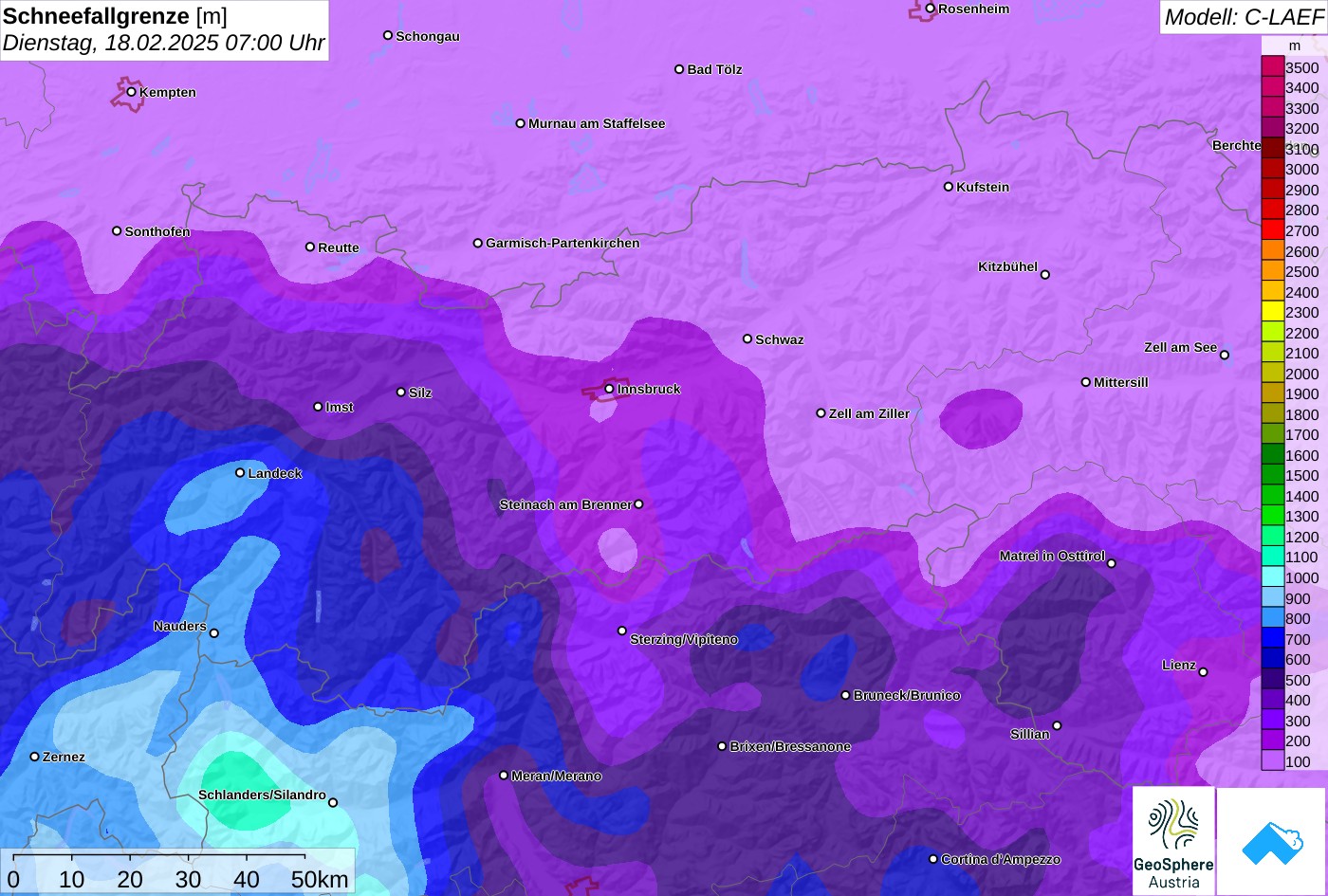The height and width of the screenshot is (896, 1328).
Task: Click the 1000 m cyan legend swatch
Action: coord(1273,577)
